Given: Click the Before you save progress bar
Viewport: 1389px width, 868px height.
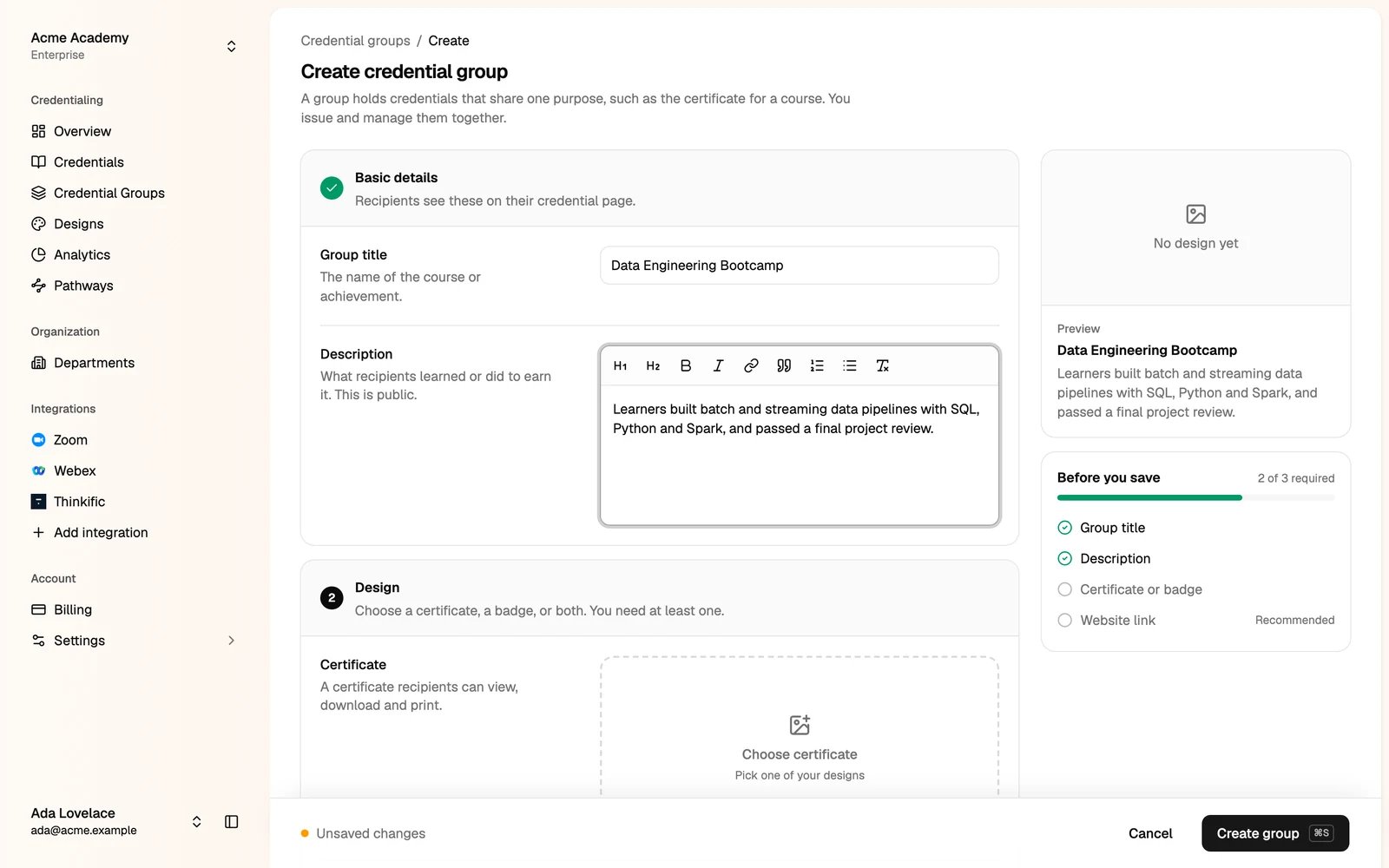Looking at the screenshot, I should point(1195,497).
